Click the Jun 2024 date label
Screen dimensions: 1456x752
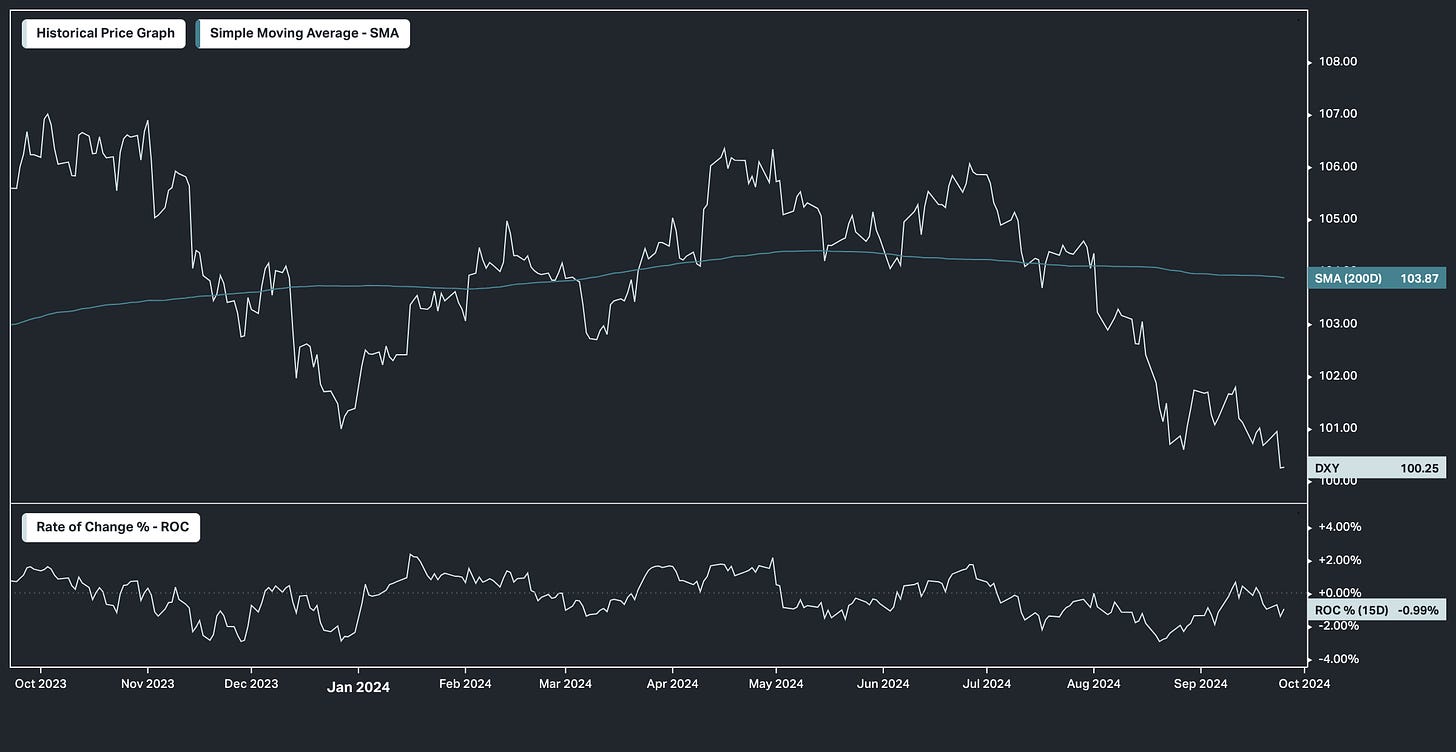(882, 684)
